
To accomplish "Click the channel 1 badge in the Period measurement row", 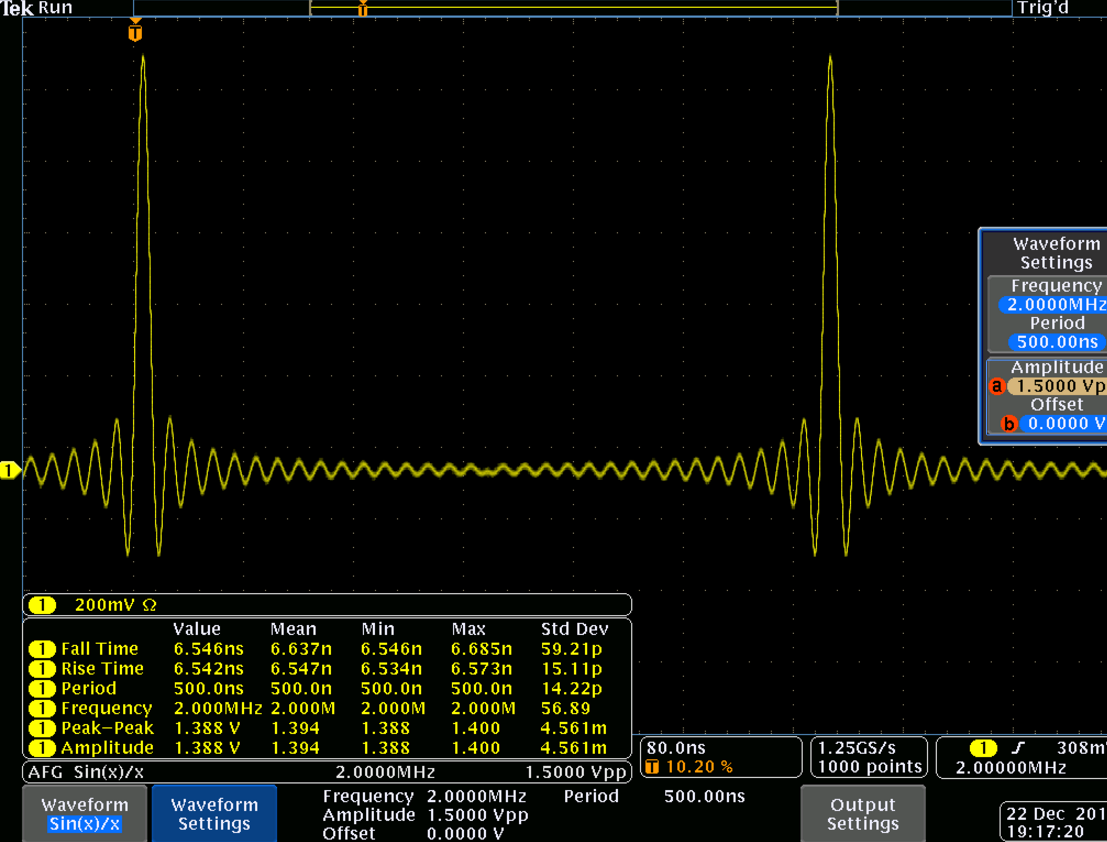I will (x=42, y=689).
